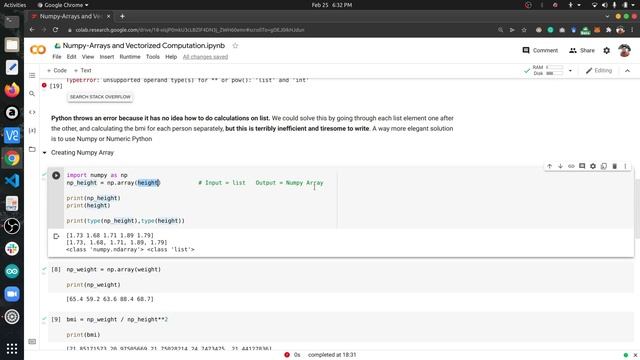Add a comment to the cell icon
Viewport: 640px width, 360px height.
tap(582, 166)
